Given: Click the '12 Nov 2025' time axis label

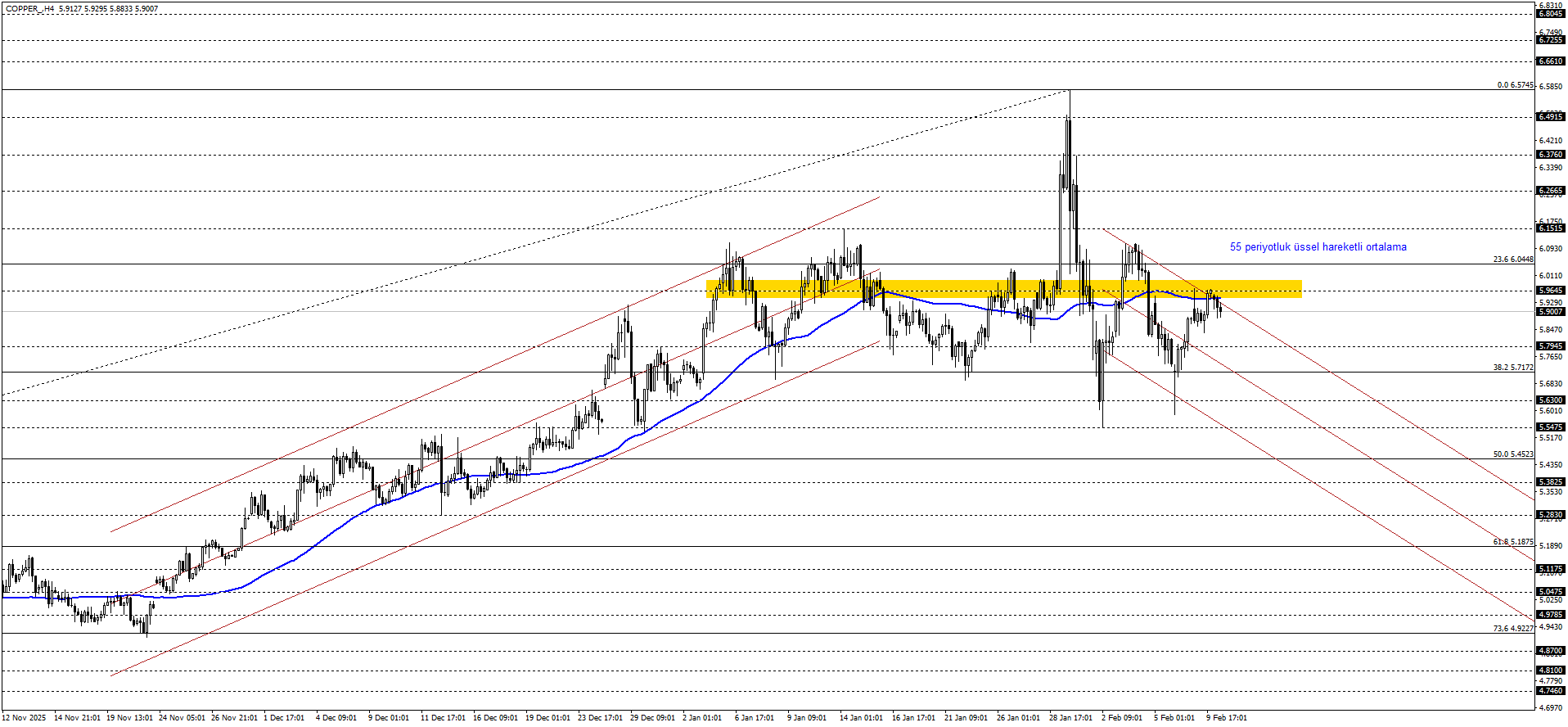Looking at the screenshot, I should pos(25,718).
